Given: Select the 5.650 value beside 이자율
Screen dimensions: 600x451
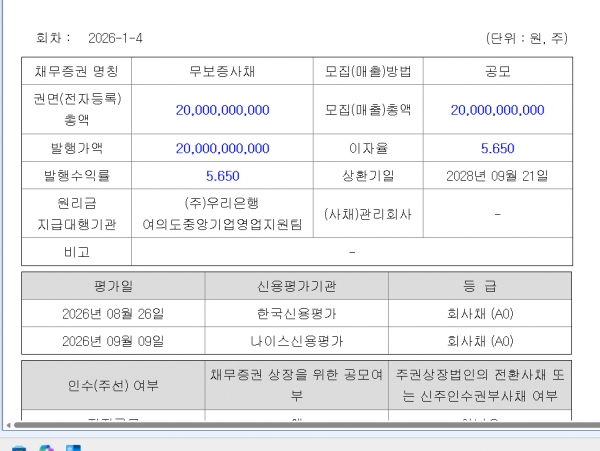Looking at the screenshot, I should pos(497,148).
